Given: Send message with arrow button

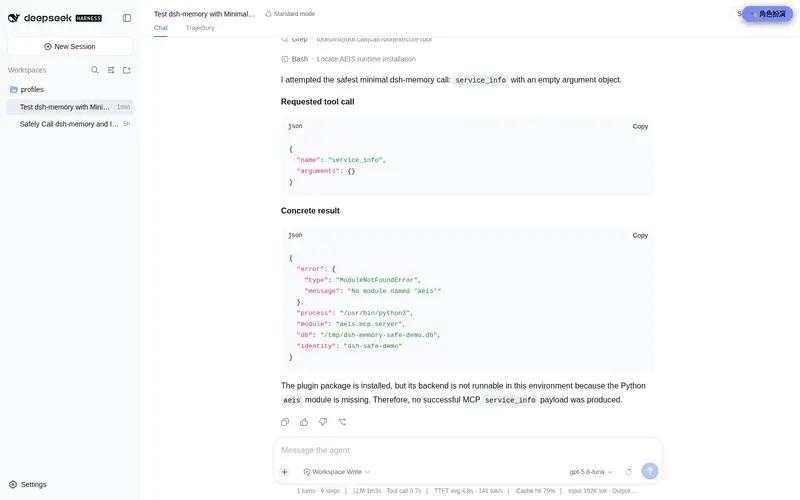Looking at the screenshot, I should 649,471.
